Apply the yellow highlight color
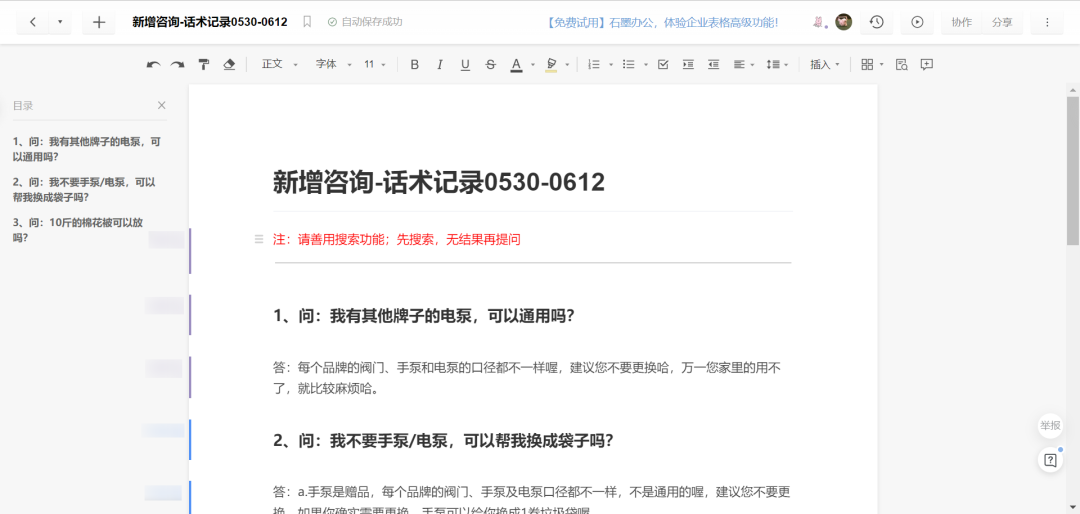 pos(551,65)
